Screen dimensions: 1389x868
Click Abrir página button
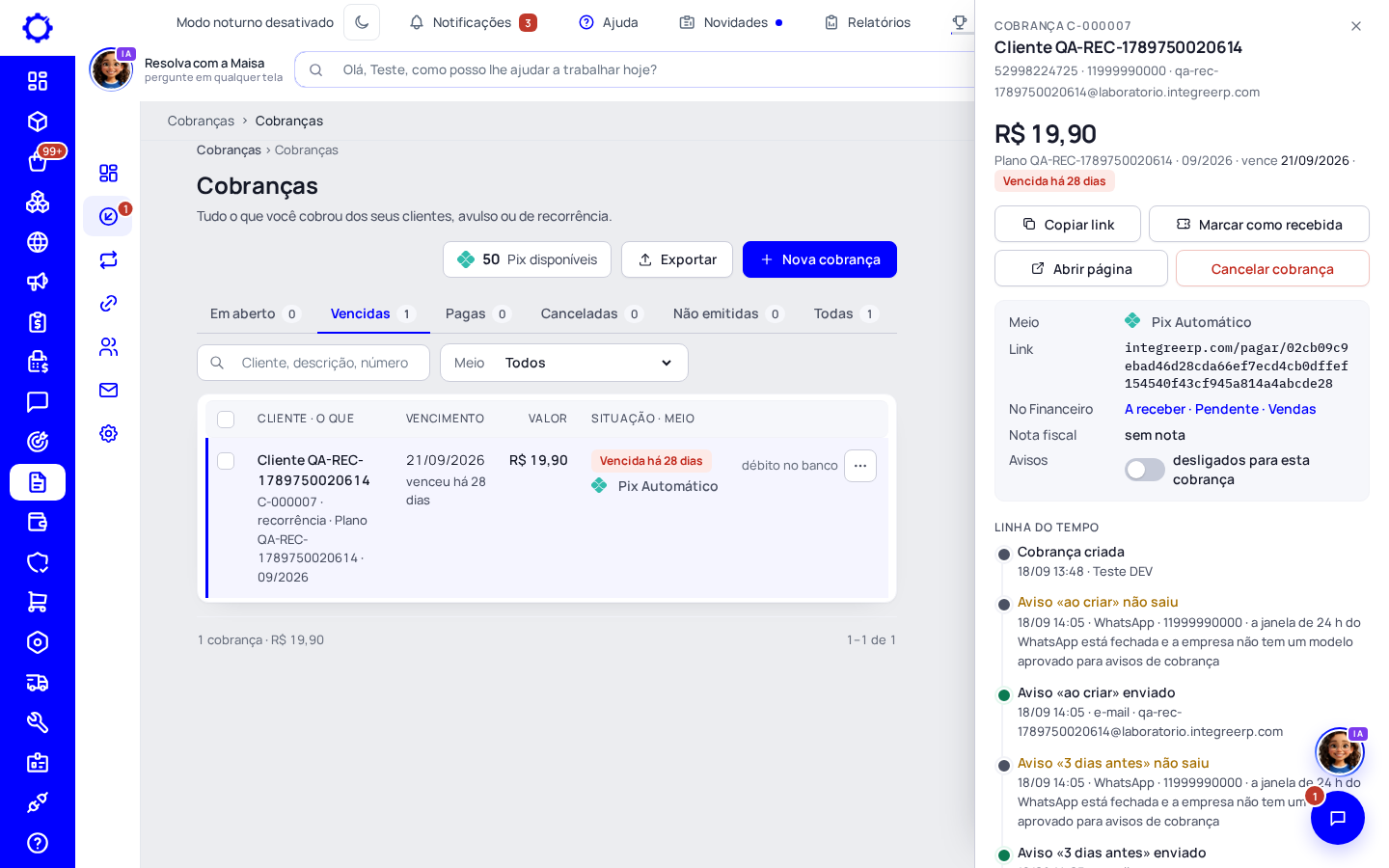[x=1081, y=268]
